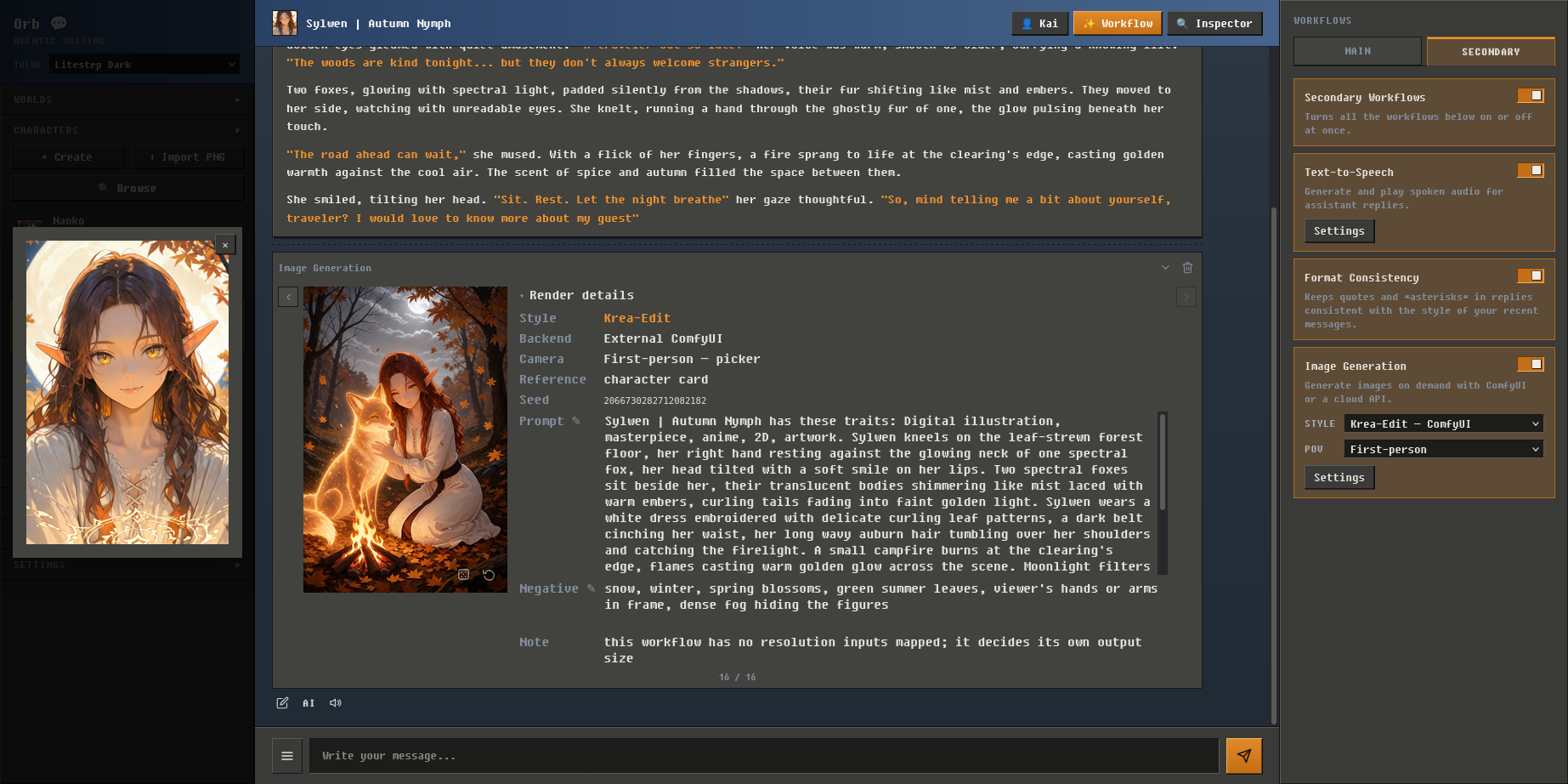The width and height of the screenshot is (1568, 784).
Task: Click the seed value 2066730282712082182
Action: (x=655, y=401)
